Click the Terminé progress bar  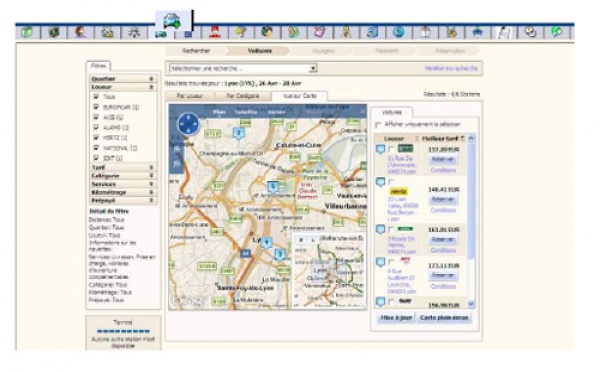[x=123, y=331]
